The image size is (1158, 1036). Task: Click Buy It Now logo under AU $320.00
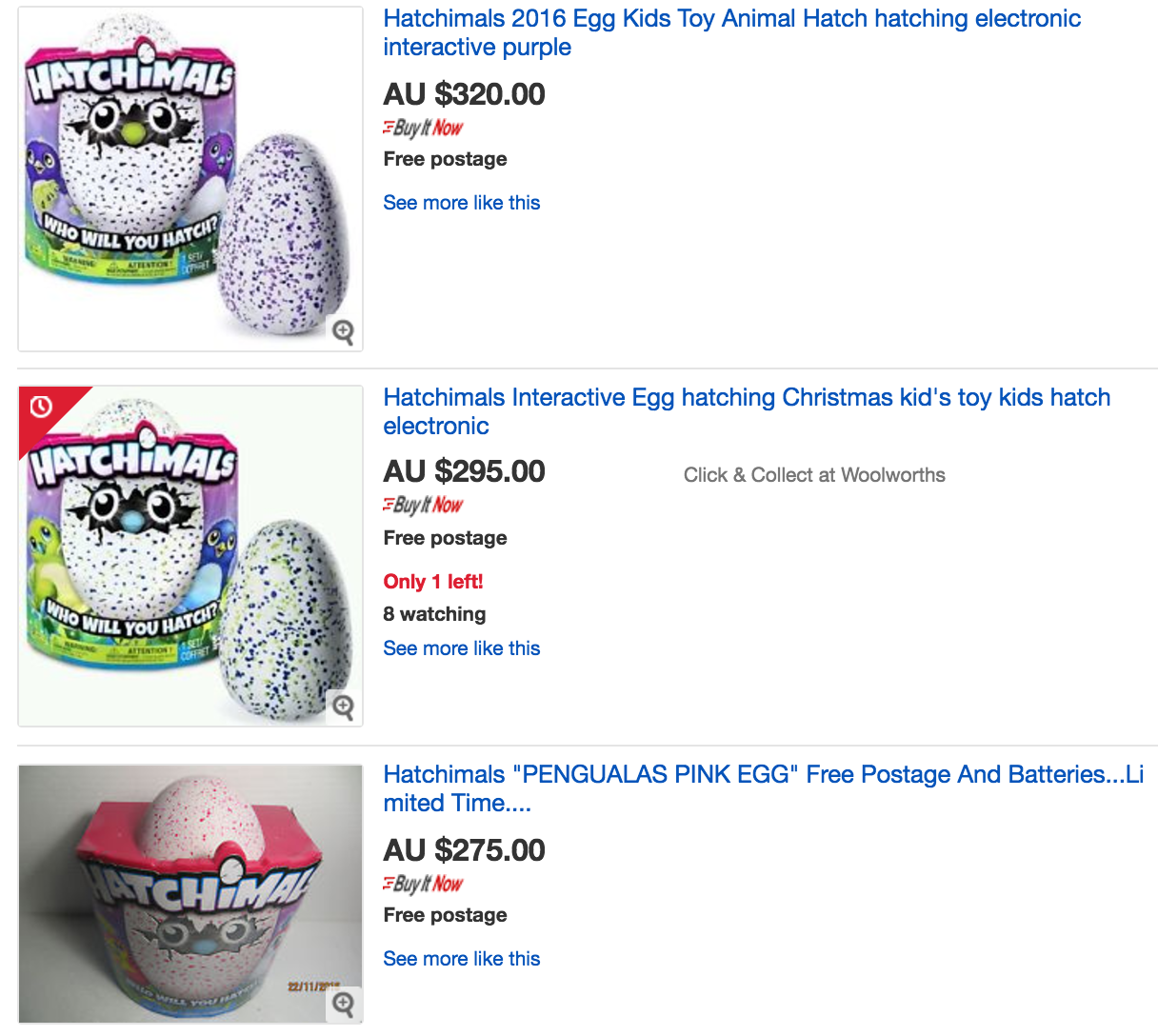423,128
